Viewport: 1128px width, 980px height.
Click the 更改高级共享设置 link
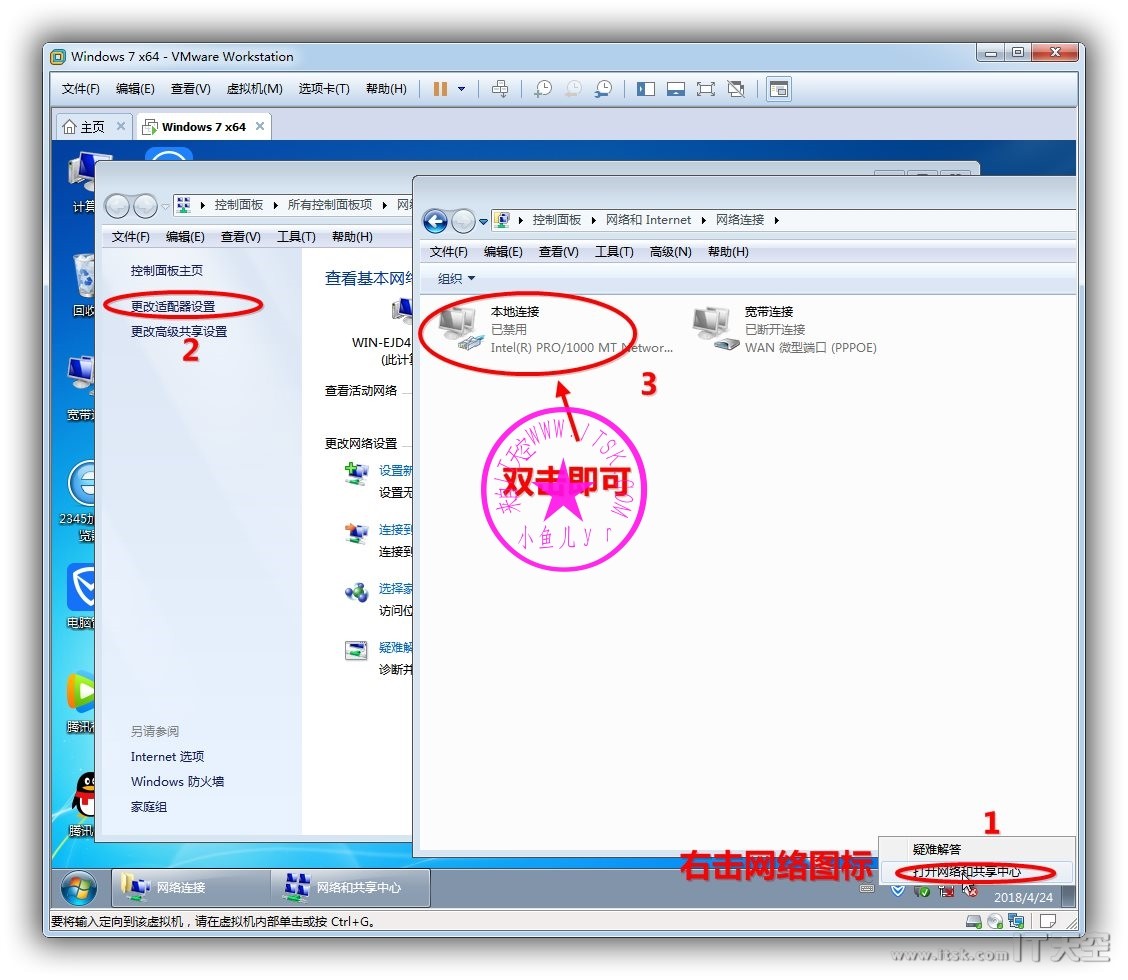[x=179, y=332]
